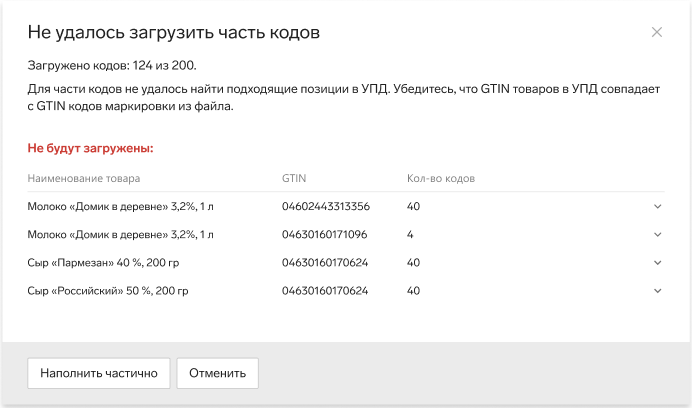Click the Загружено кодов: 124 из 200 text
This screenshot has height=408, width=692.
pyautogui.click(x=112, y=65)
